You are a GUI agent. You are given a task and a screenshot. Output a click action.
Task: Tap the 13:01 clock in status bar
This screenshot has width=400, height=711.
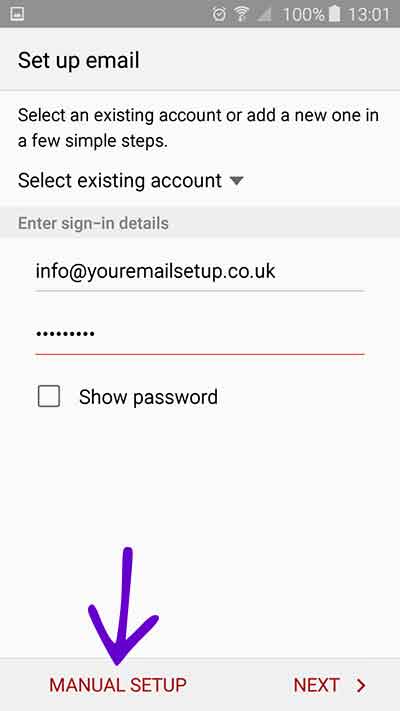368,15
